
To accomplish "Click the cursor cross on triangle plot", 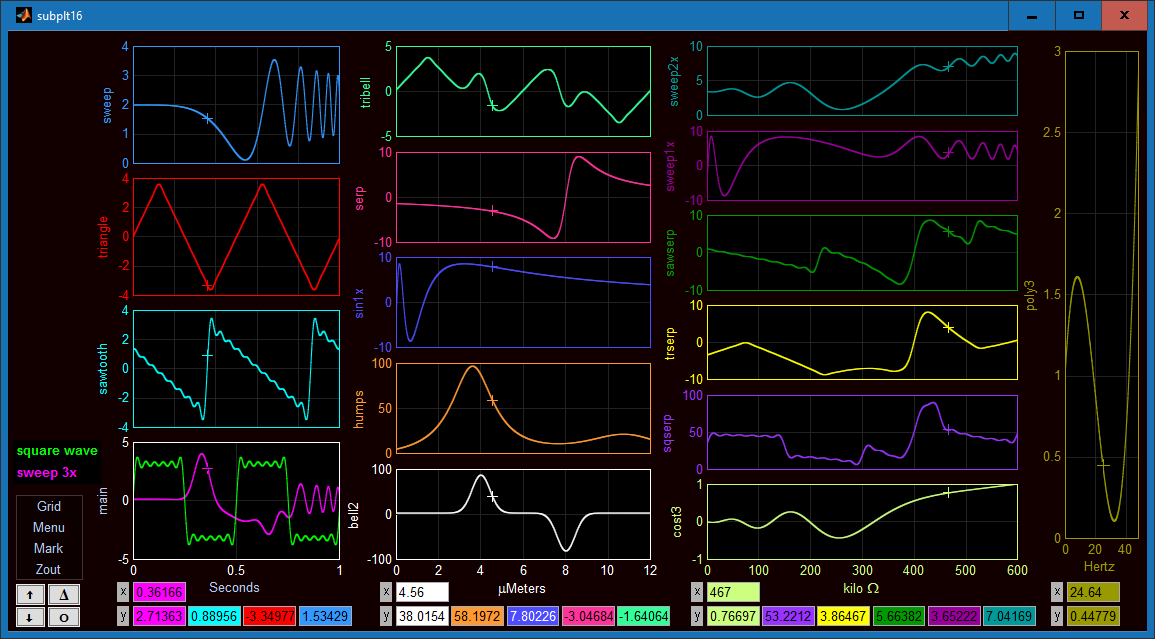I will pos(208,285).
